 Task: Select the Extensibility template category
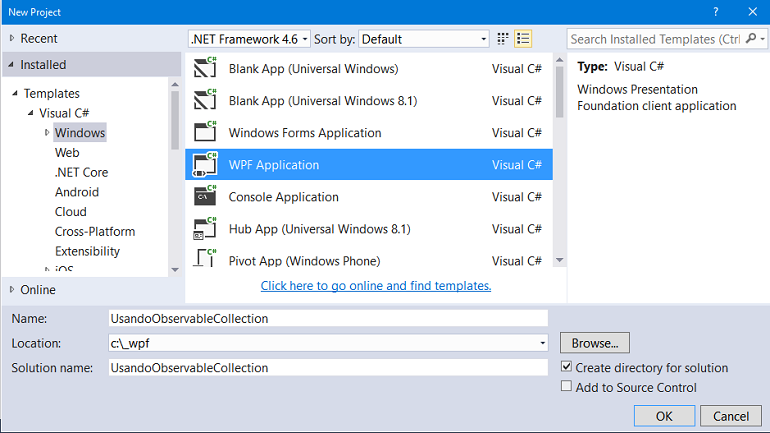click(x=87, y=251)
